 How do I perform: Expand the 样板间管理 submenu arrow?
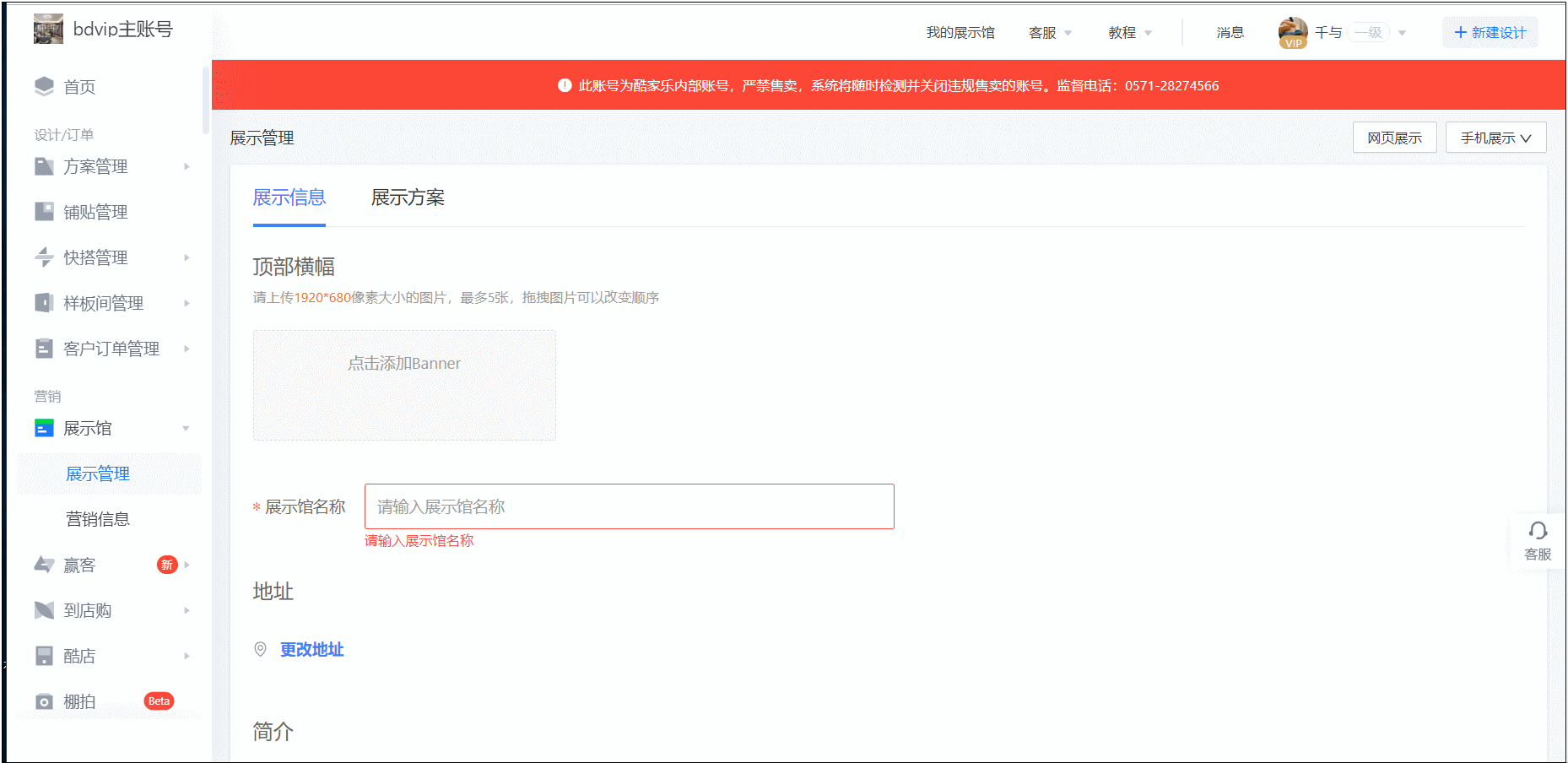pos(187,303)
